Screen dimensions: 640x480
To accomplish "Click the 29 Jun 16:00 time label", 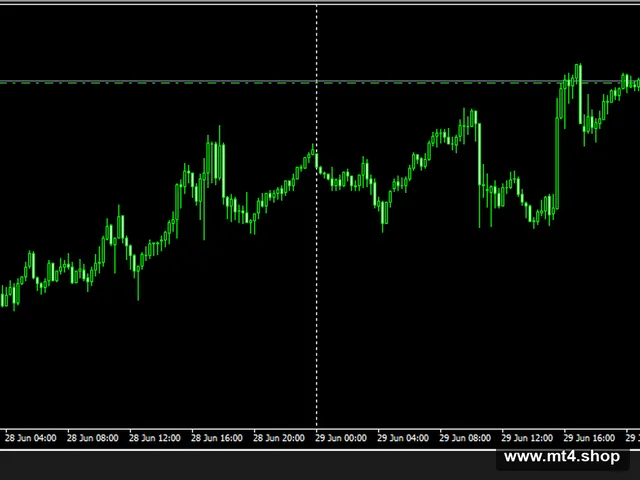I will 589,438.
